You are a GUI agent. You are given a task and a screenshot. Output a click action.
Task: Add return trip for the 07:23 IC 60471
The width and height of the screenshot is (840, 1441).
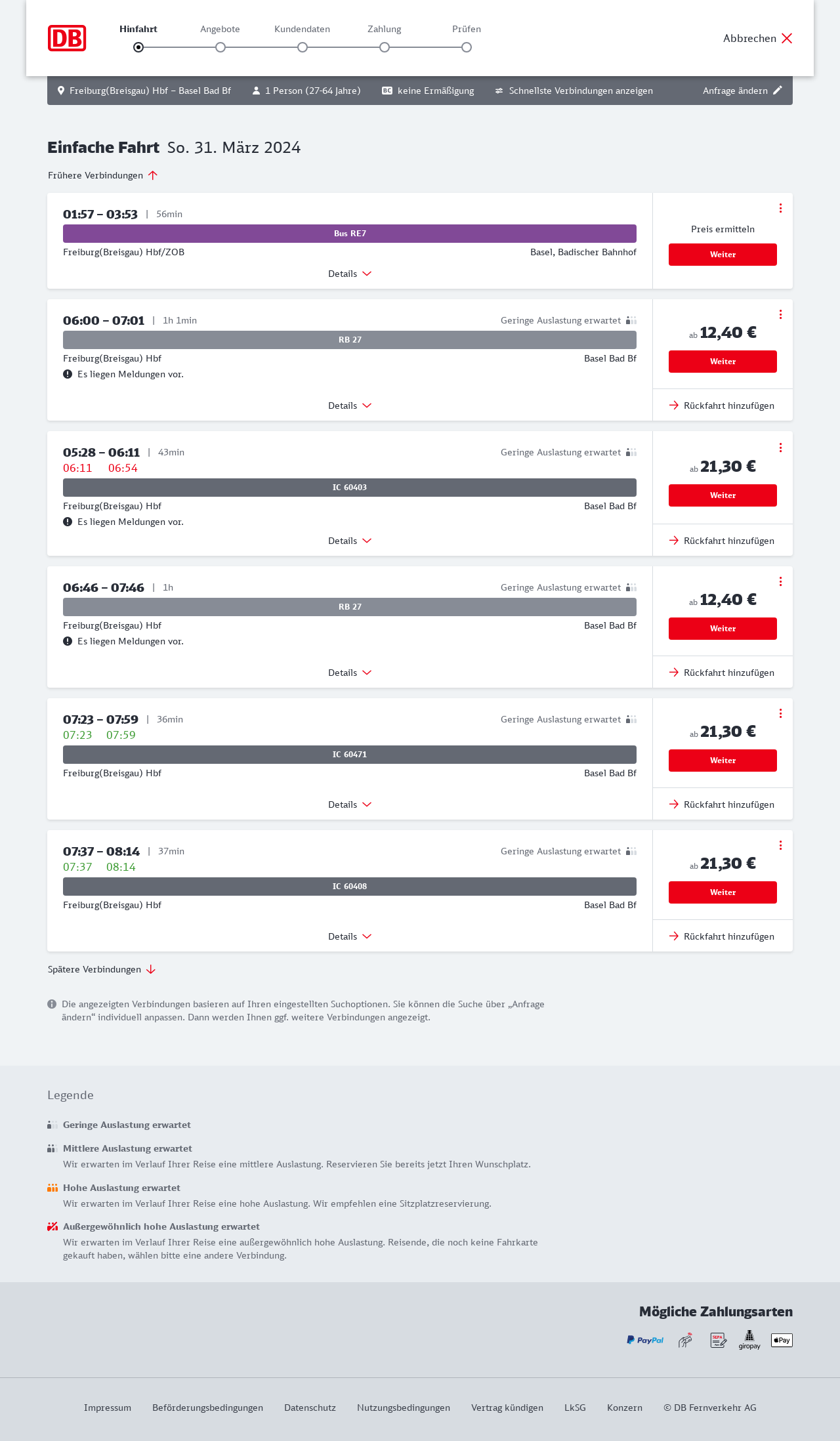(722, 804)
